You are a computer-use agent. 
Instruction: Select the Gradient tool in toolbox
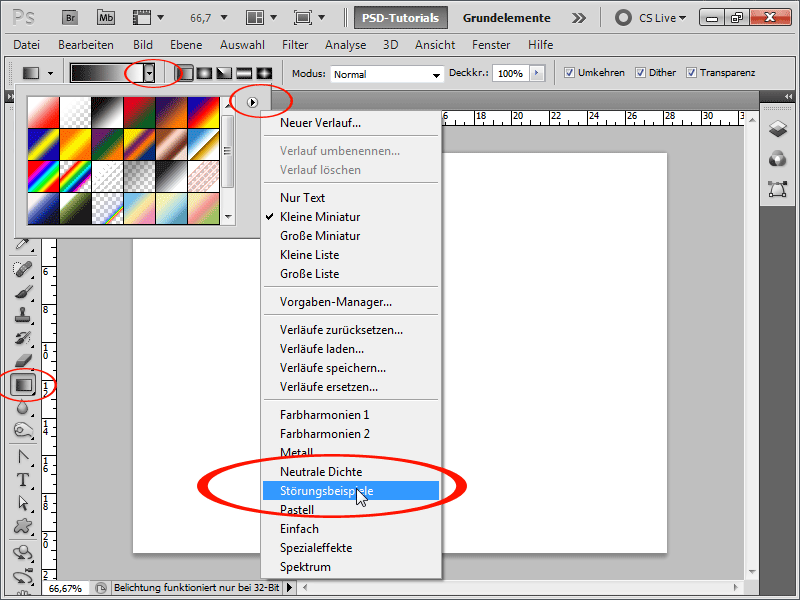coord(23,385)
